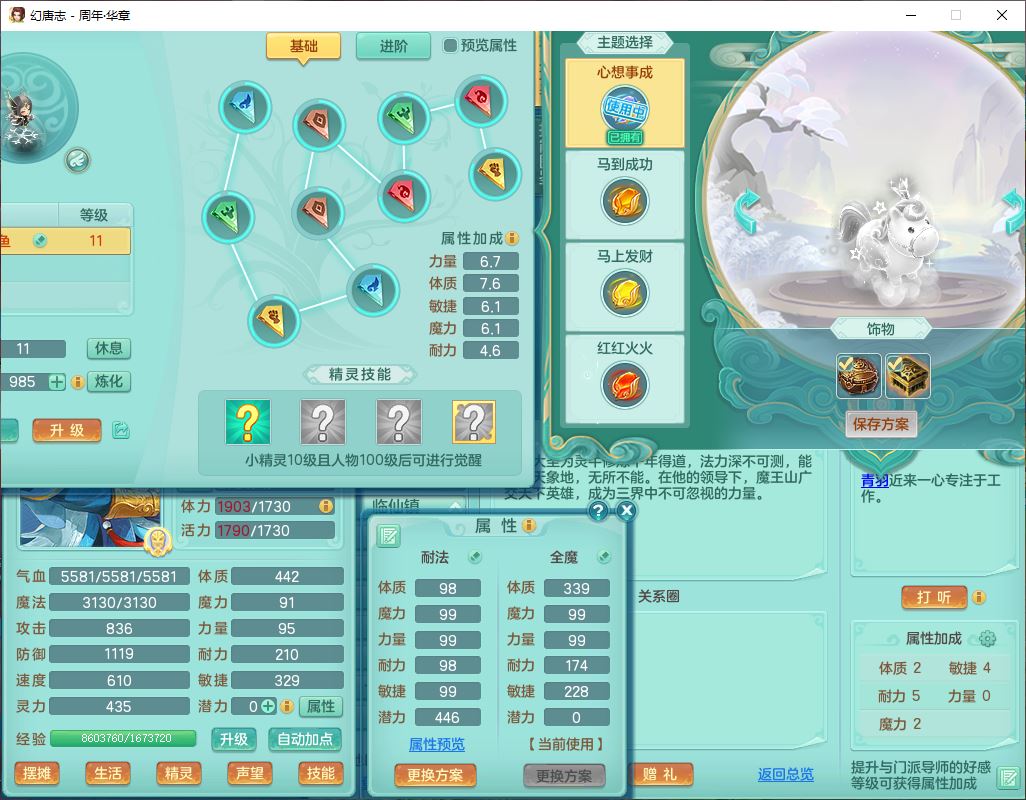Switch to the 基础 tab
This screenshot has width=1026, height=800.
[304, 46]
